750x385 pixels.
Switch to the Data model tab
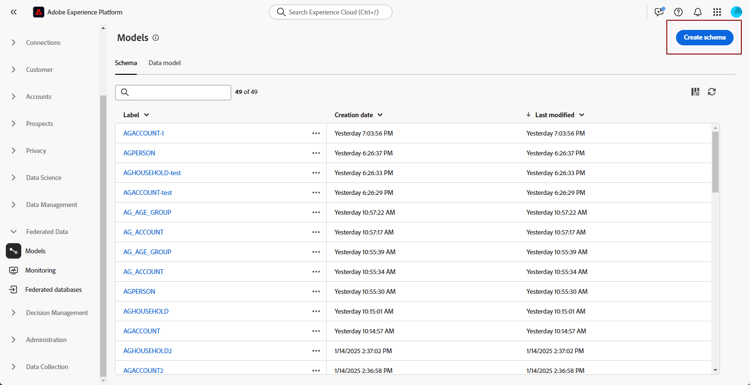click(165, 63)
